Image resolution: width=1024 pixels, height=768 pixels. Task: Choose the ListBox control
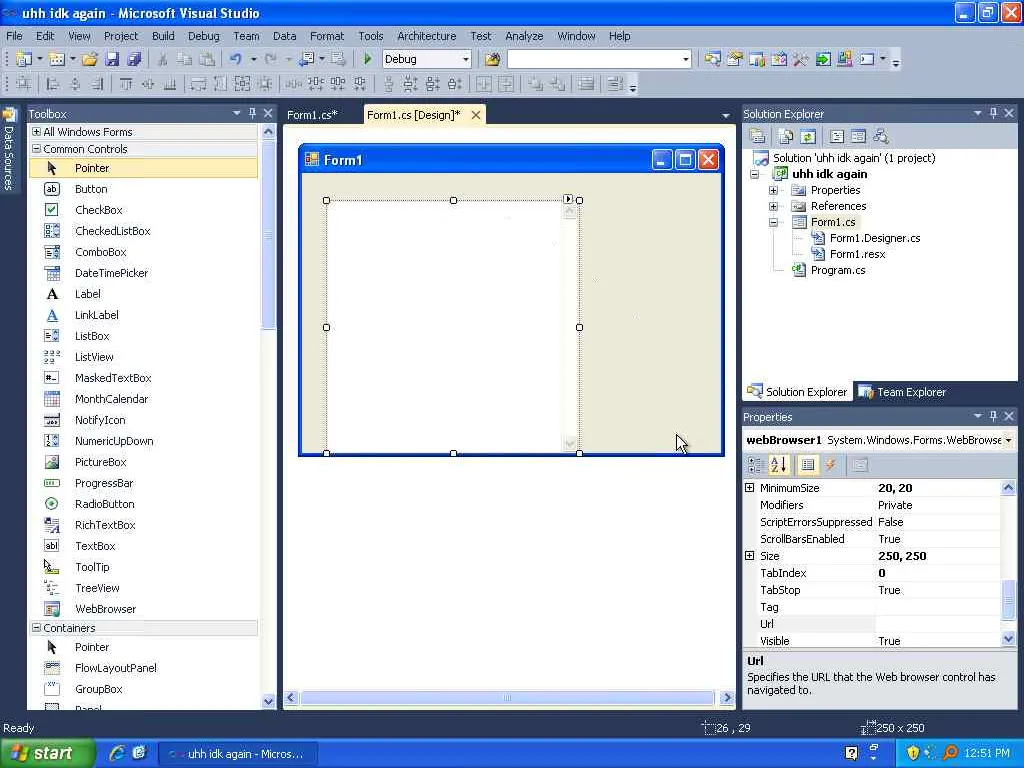click(x=92, y=336)
